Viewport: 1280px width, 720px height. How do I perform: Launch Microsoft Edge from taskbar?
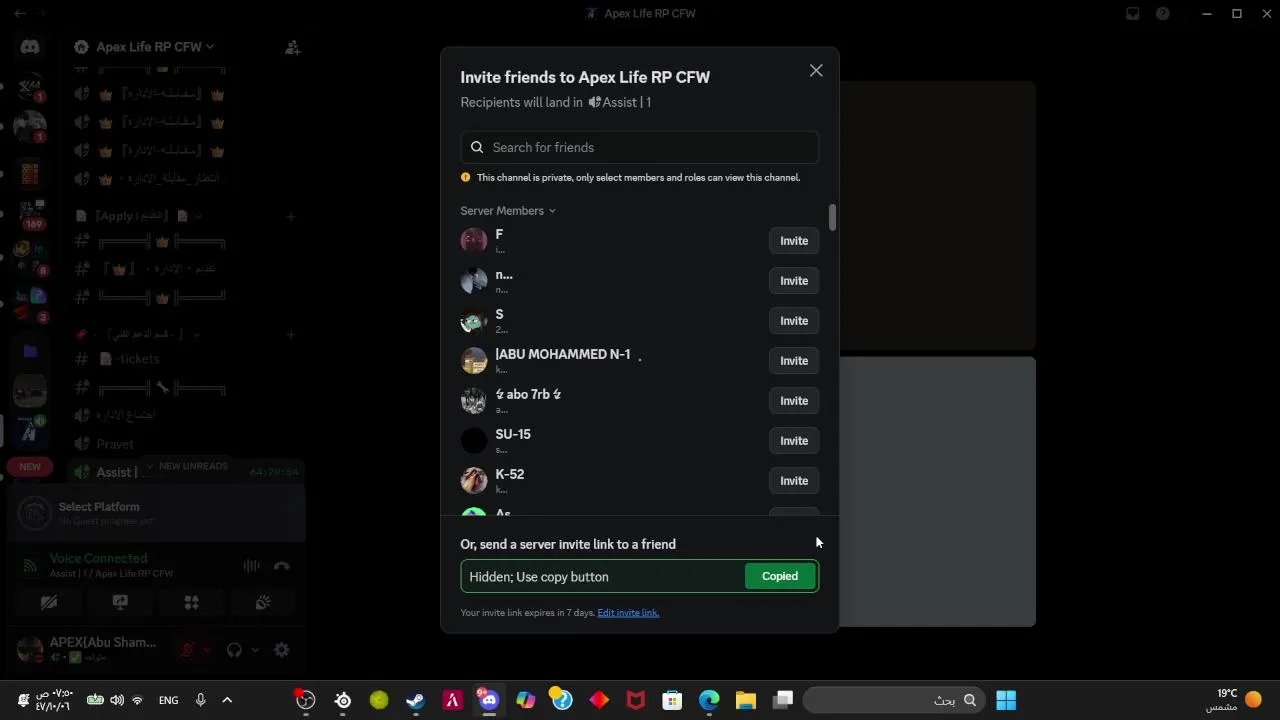(x=709, y=700)
